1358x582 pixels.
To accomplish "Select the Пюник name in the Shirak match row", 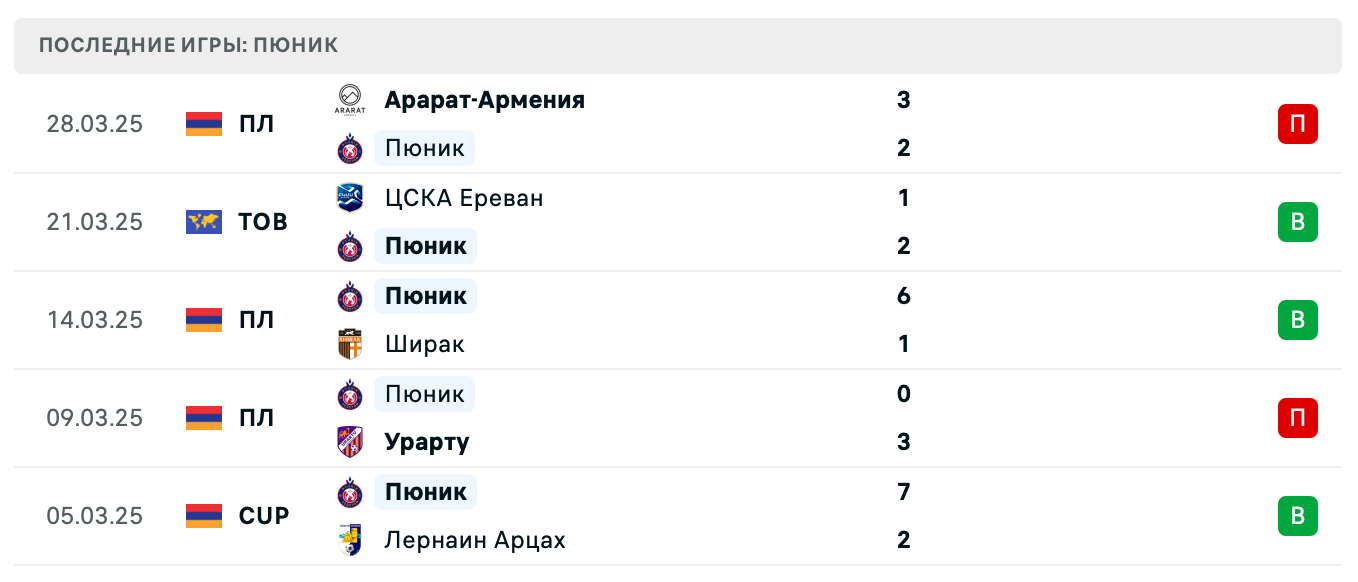I will coord(424,295).
